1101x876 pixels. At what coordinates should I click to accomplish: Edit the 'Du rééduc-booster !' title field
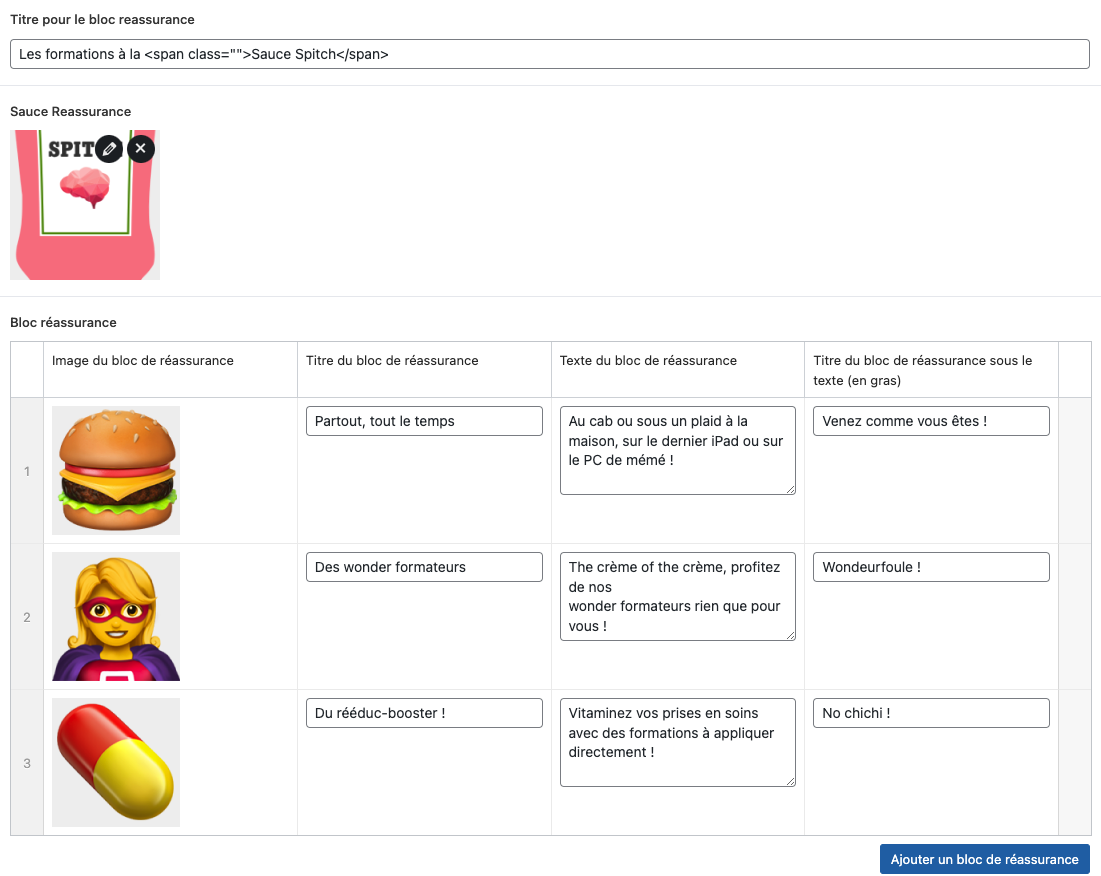[424, 713]
